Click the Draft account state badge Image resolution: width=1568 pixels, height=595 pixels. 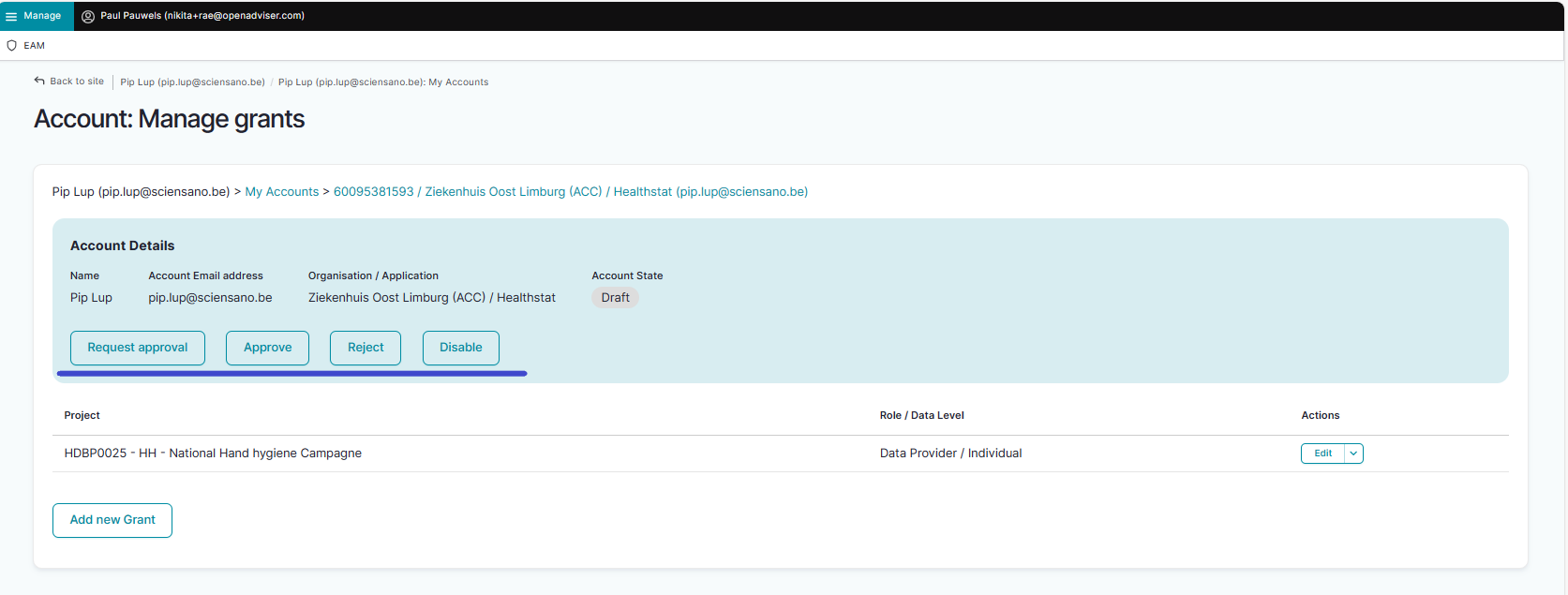[x=615, y=298]
